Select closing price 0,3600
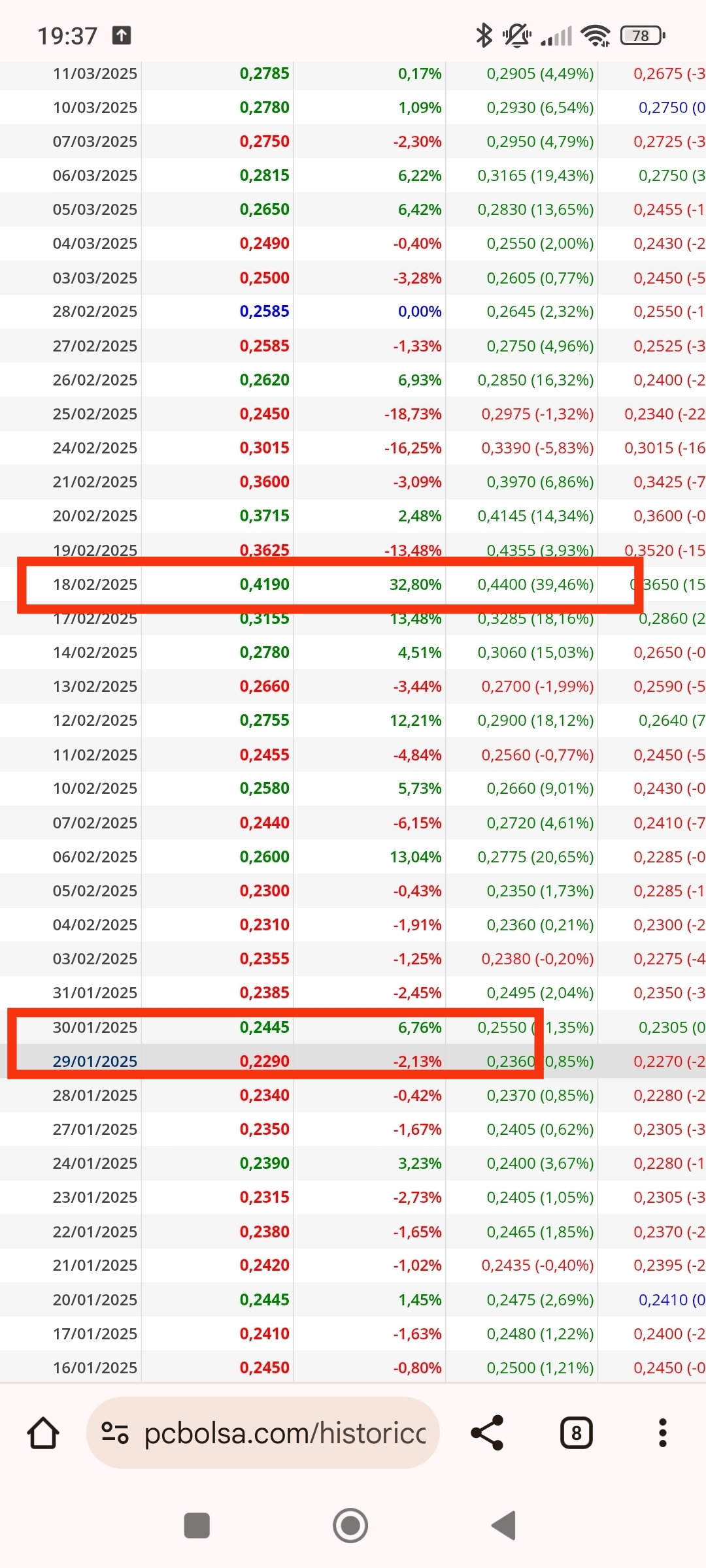 click(264, 482)
